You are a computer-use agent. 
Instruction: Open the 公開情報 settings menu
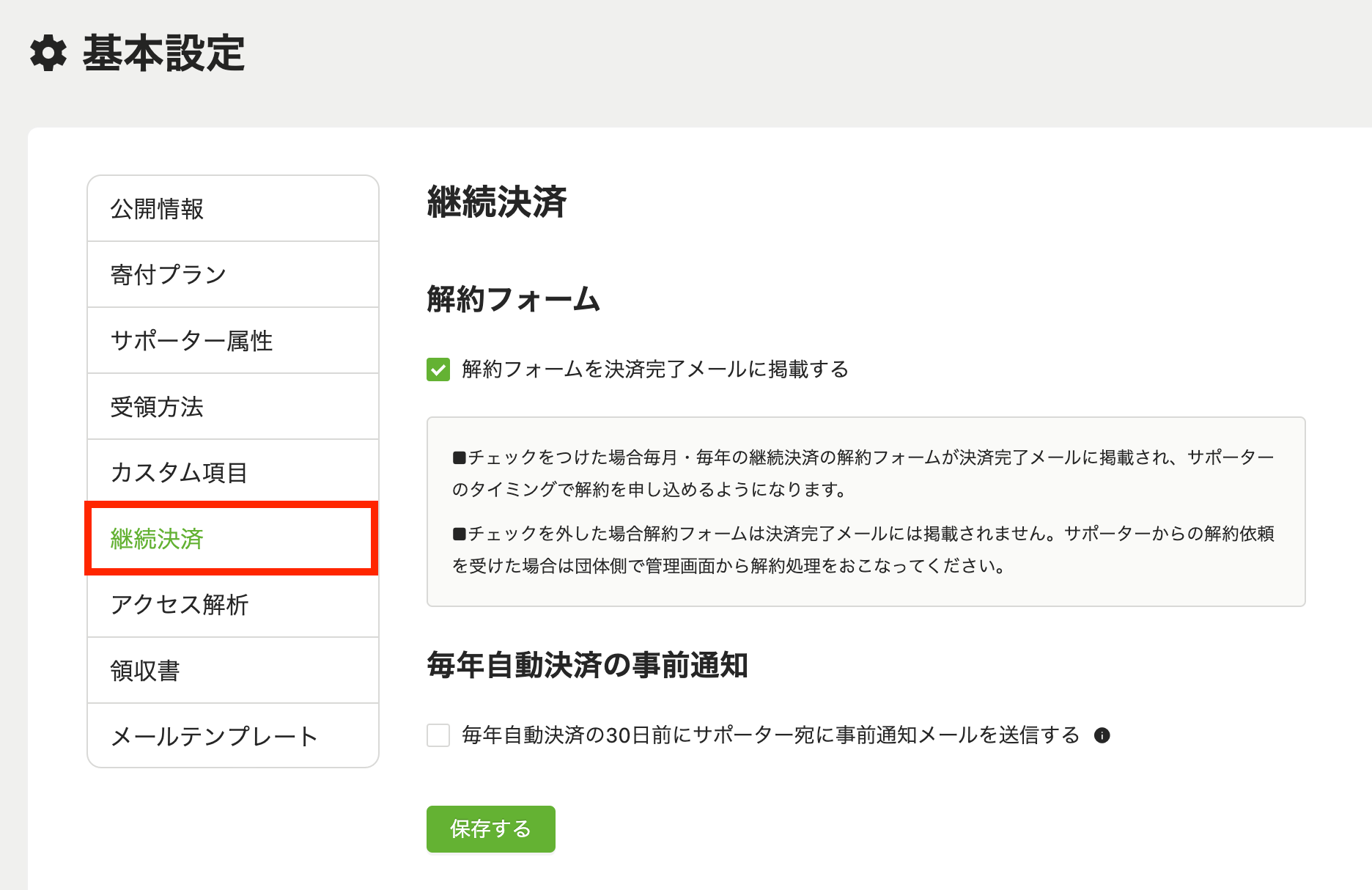click(233, 209)
